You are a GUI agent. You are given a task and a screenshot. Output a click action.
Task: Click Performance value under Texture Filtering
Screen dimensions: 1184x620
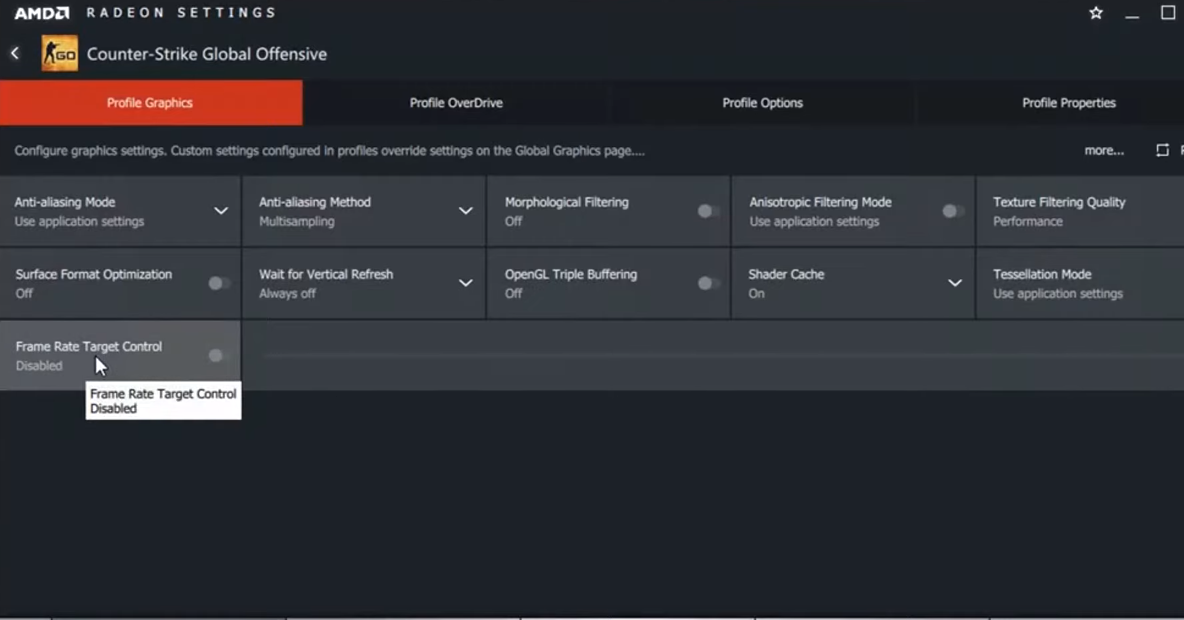pyautogui.click(x=1028, y=221)
